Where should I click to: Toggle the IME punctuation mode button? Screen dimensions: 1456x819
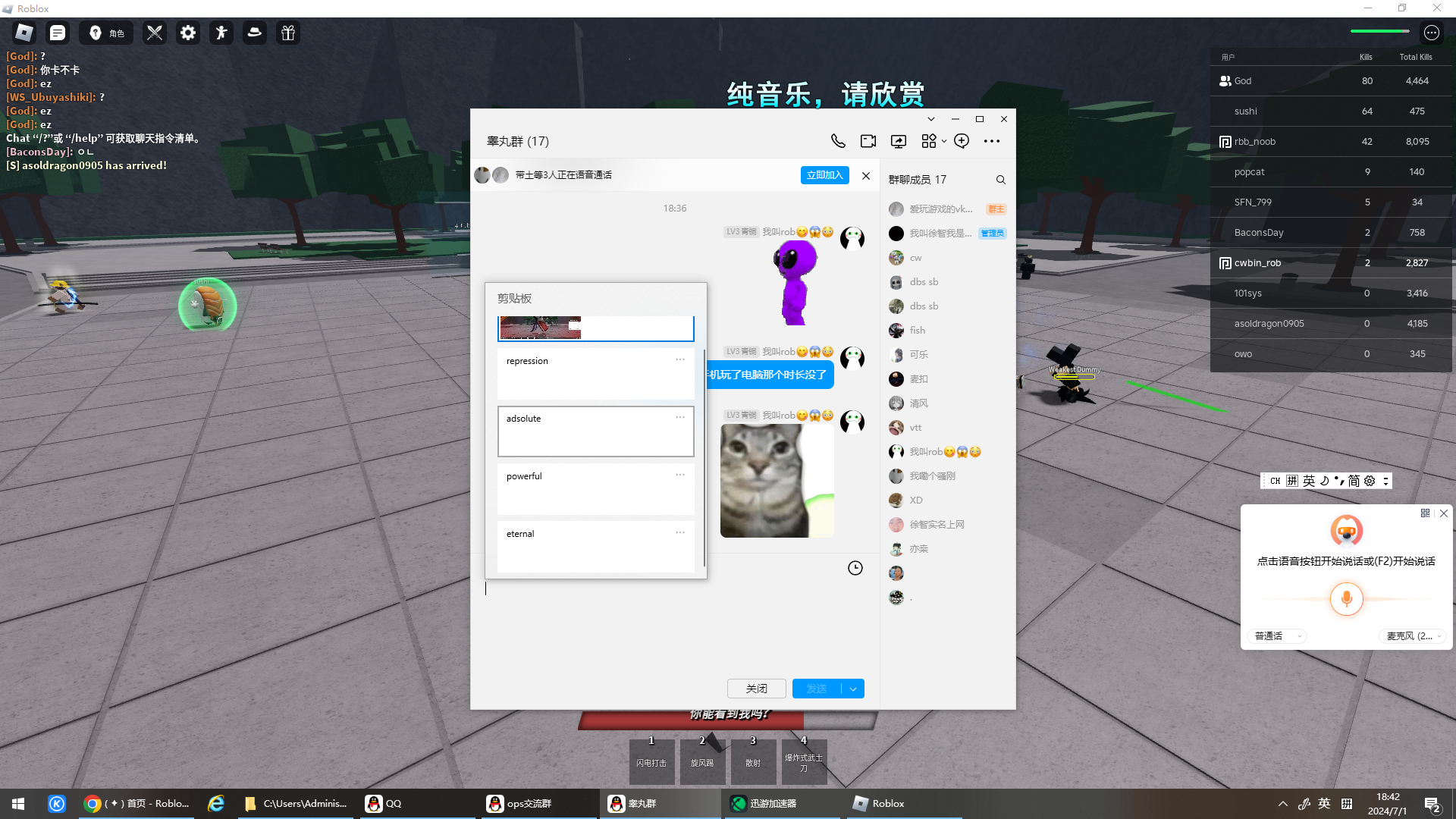click(x=1338, y=481)
